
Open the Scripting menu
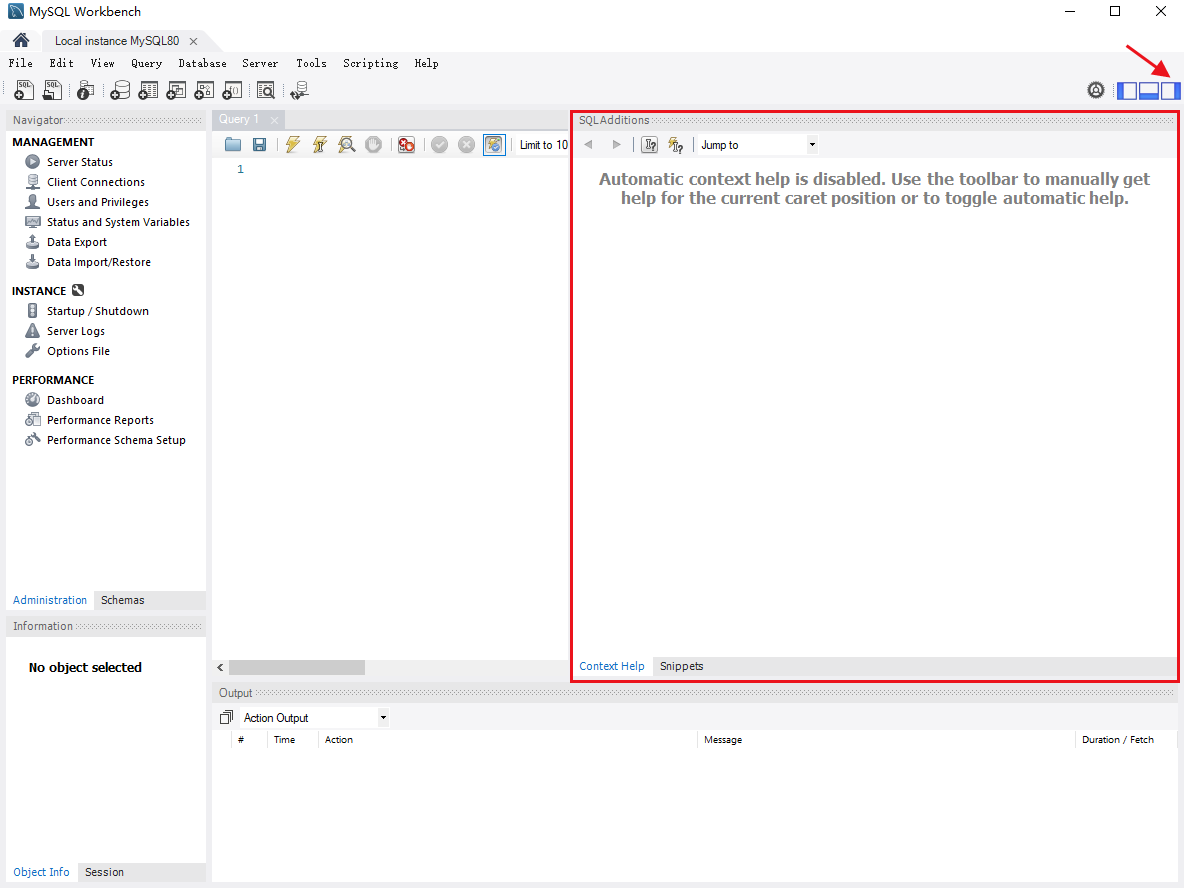pos(370,63)
